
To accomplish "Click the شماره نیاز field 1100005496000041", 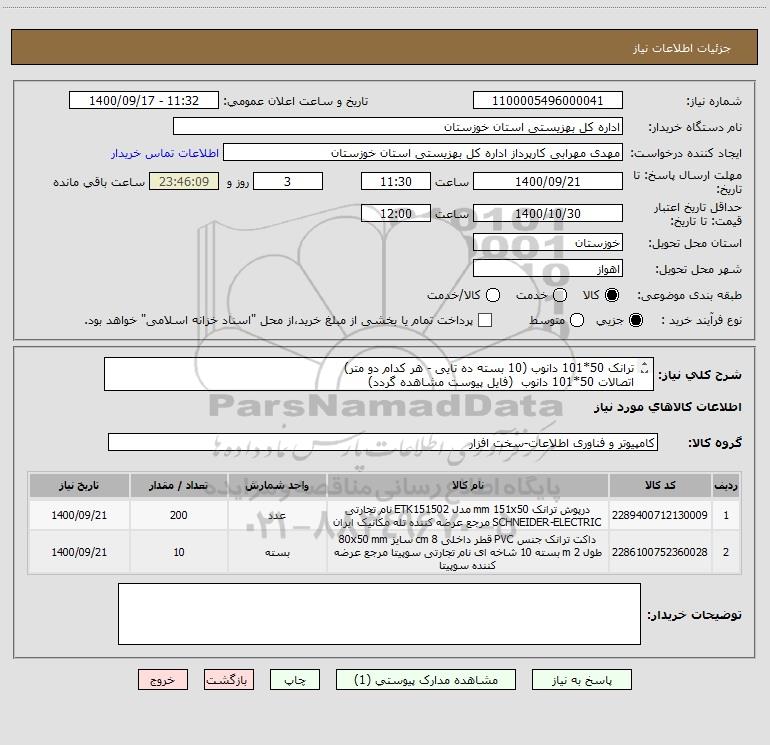I will 548,101.
